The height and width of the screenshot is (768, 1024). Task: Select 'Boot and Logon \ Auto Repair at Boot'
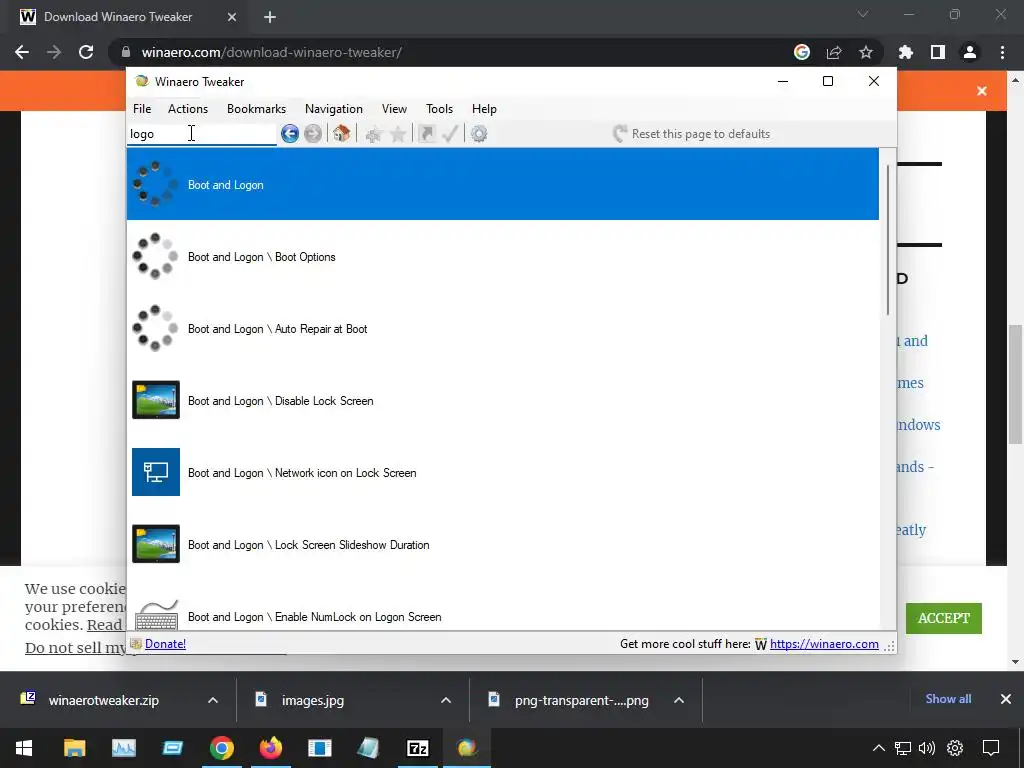(503, 328)
